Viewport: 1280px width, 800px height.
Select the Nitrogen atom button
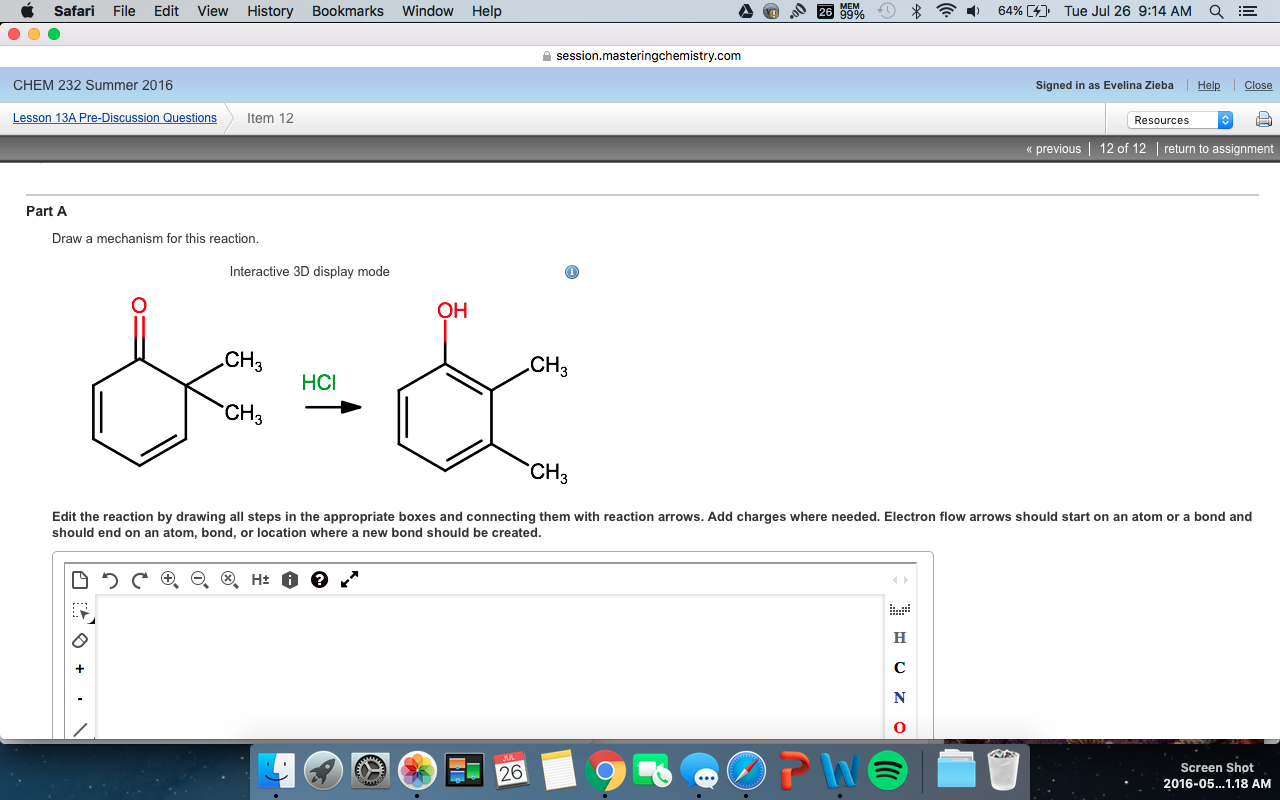pyautogui.click(x=898, y=697)
